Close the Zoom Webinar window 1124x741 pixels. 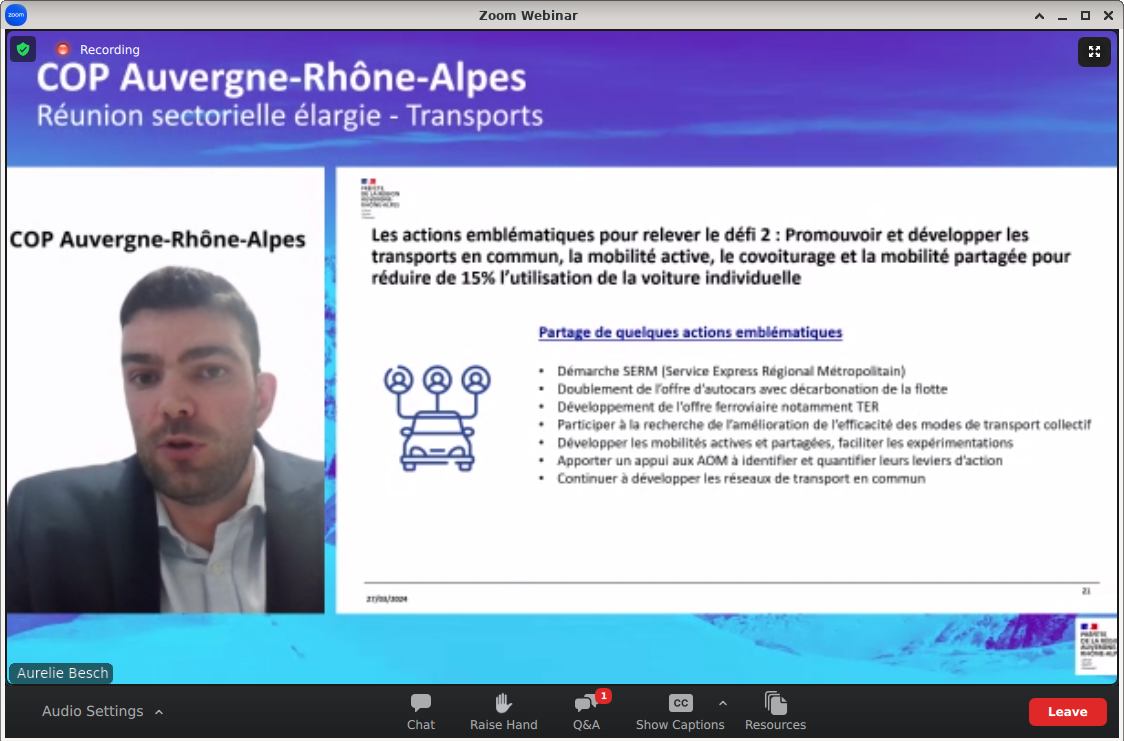pos(1108,16)
